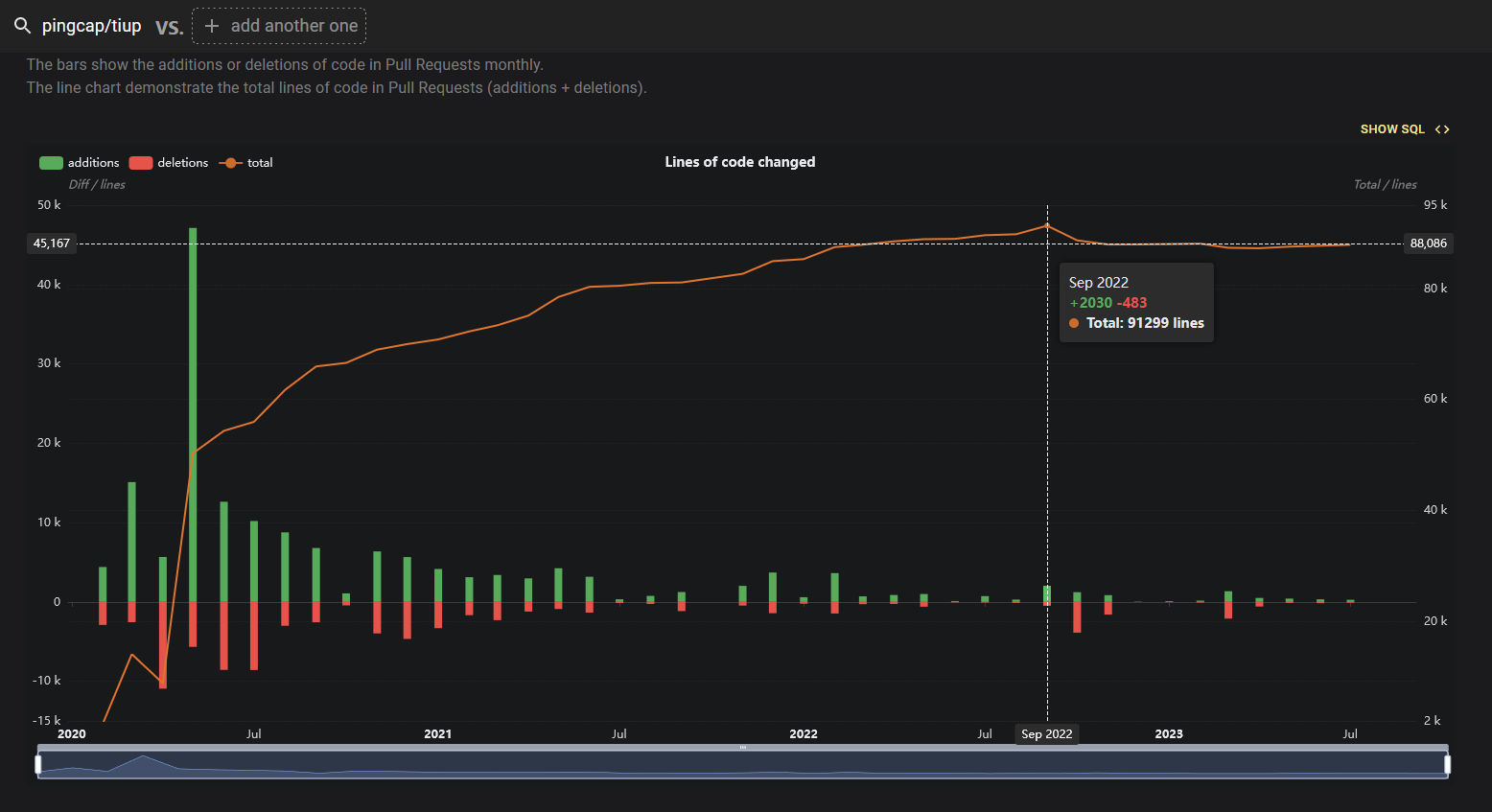Click the Sep 2022 x-axis label
Image resolution: width=1492 pixels, height=812 pixels.
(x=1047, y=734)
